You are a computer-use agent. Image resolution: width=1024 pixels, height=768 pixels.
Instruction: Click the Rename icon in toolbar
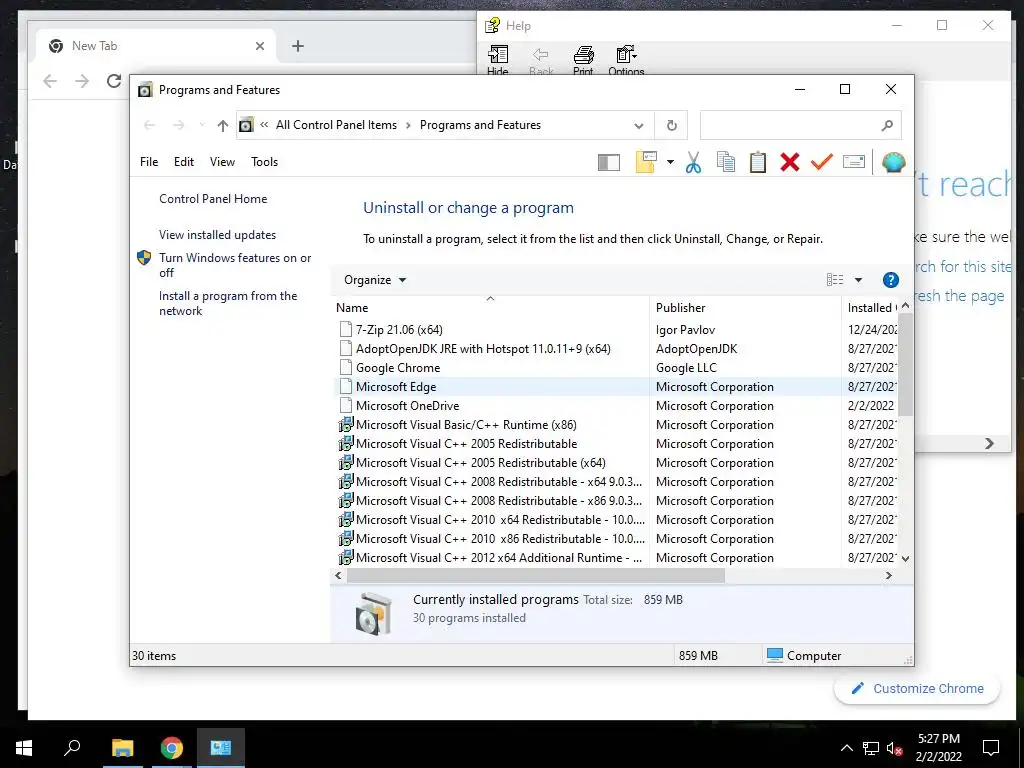[854, 162]
